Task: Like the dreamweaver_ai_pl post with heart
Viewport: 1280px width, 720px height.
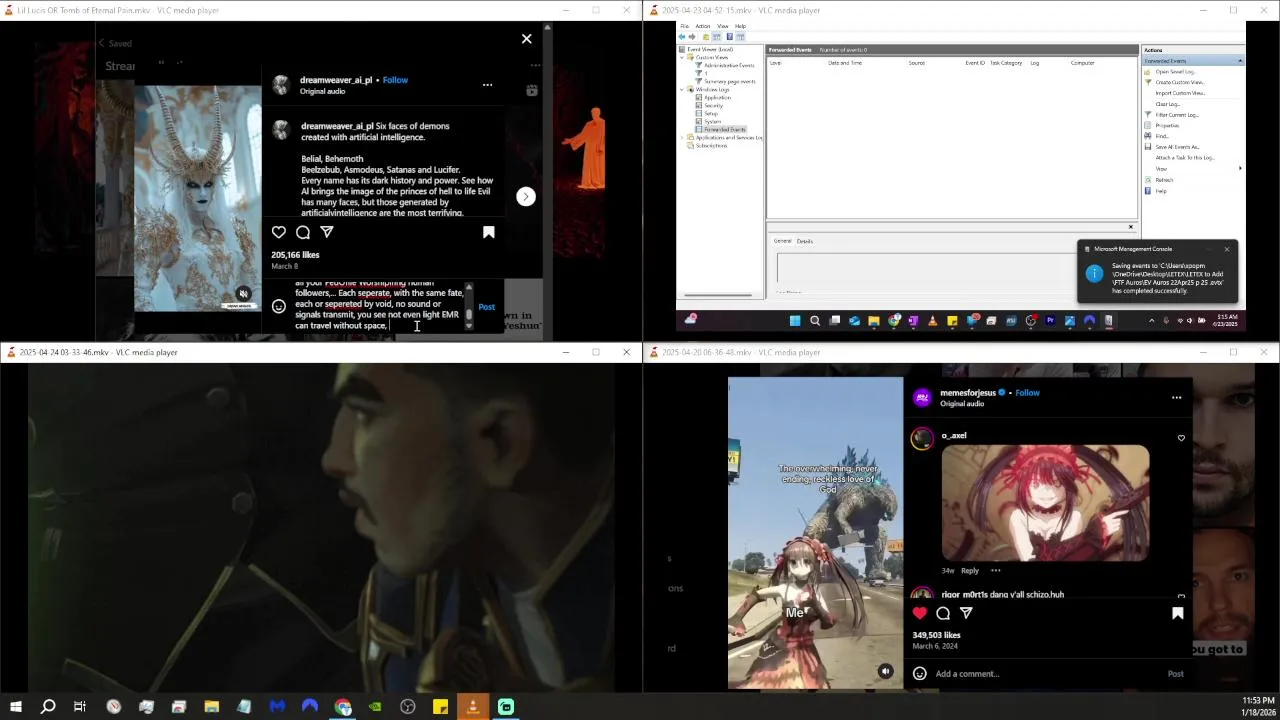Action: click(x=279, y=232)
